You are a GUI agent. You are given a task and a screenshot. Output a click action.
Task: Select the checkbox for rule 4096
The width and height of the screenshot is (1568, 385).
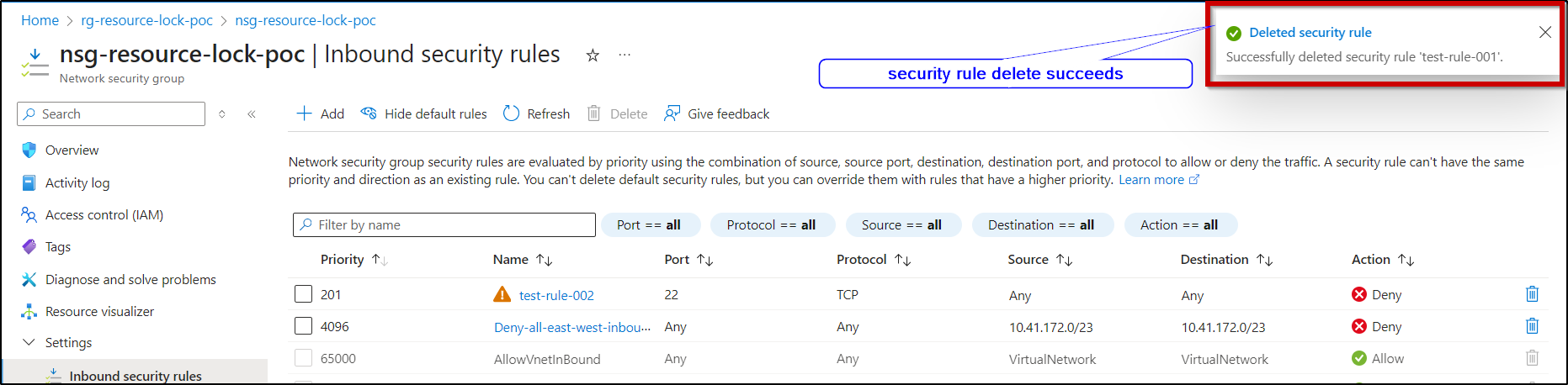coord(303,326)
